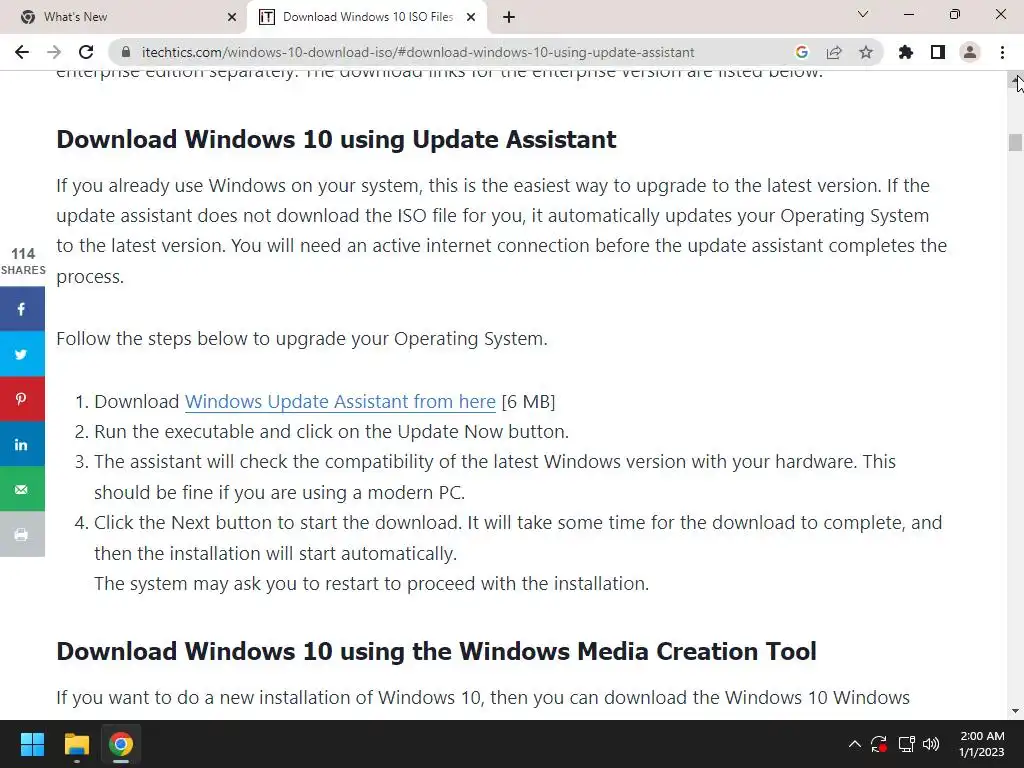Click the scrollbar down arrow
Viewport: 1024px width, 768px height.
[x=1015, y=711]
